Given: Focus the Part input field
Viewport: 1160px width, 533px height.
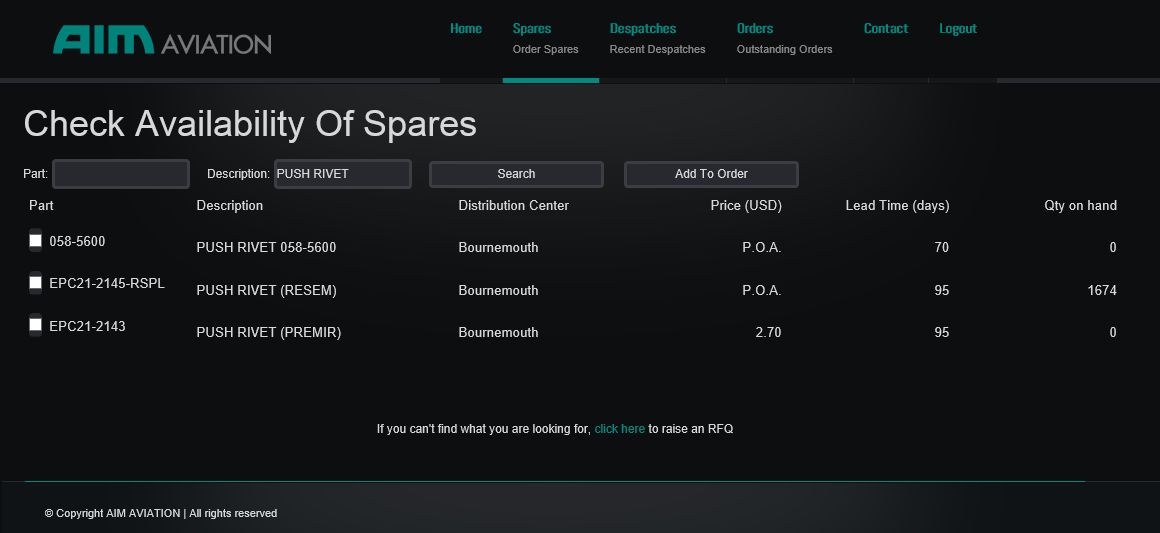Looking at the screenshot, I should coord(121,174).
